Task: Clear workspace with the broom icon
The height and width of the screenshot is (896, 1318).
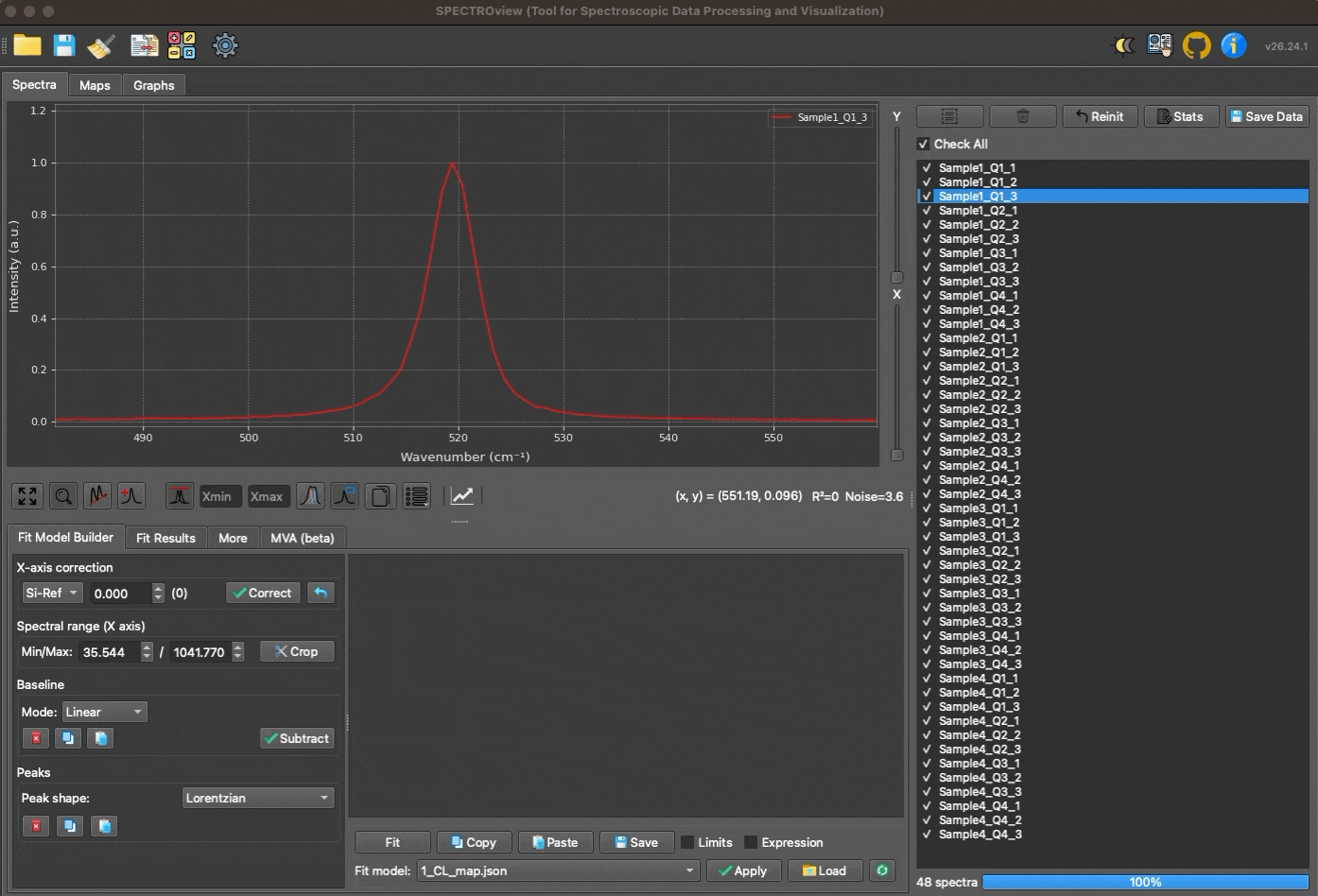Action: tap(101, 45)
